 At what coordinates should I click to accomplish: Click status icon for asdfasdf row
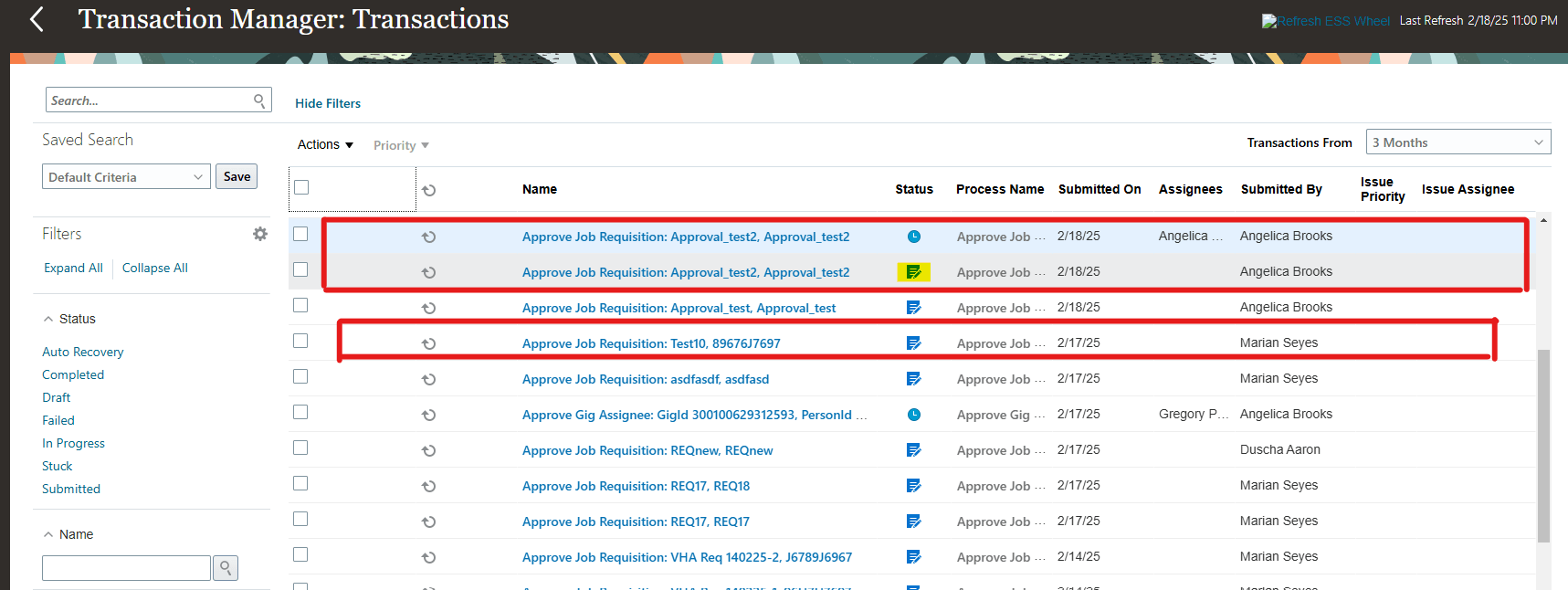point(914,379)
